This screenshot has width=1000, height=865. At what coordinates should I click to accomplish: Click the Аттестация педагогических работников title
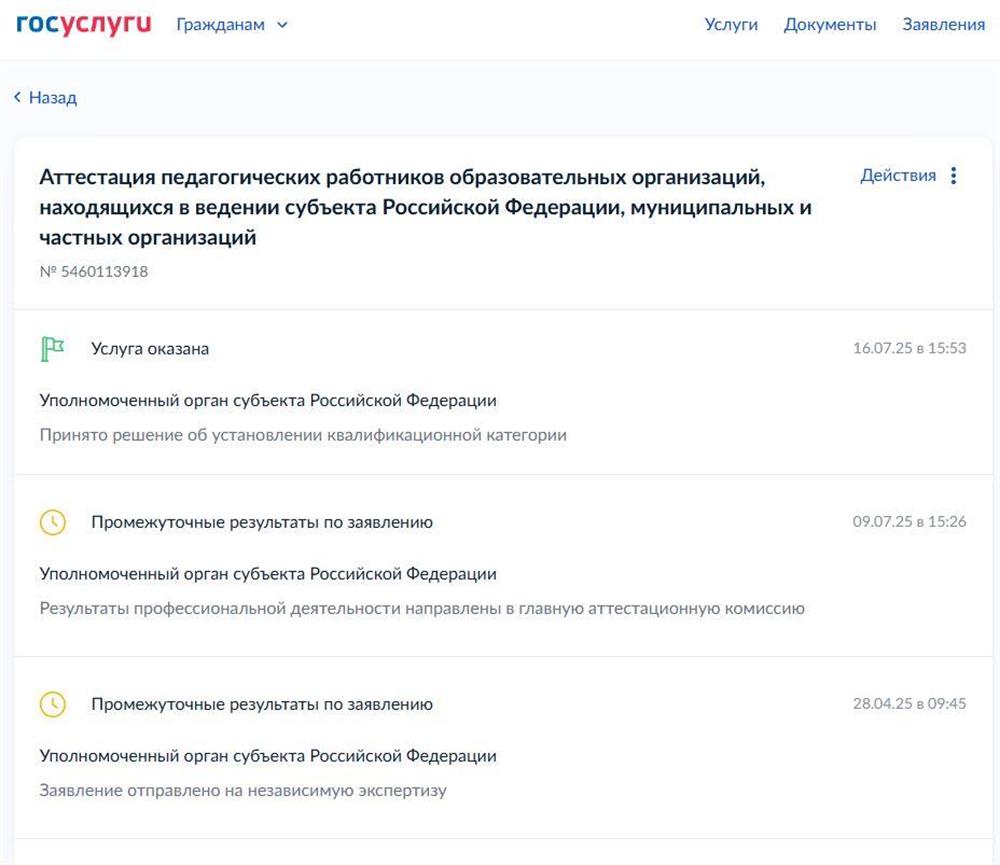(425, 207)
